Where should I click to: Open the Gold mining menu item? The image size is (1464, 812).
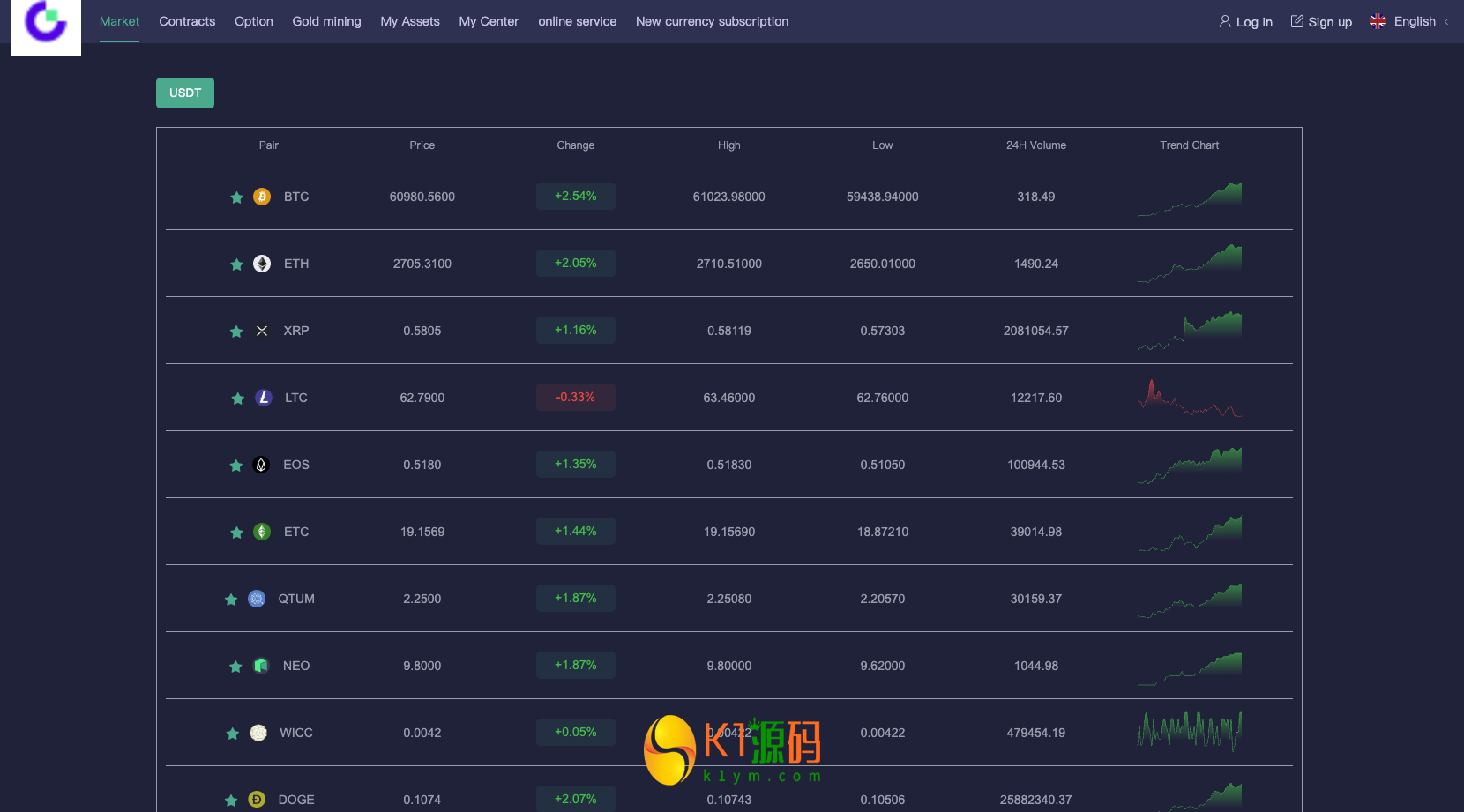(326, 21)
